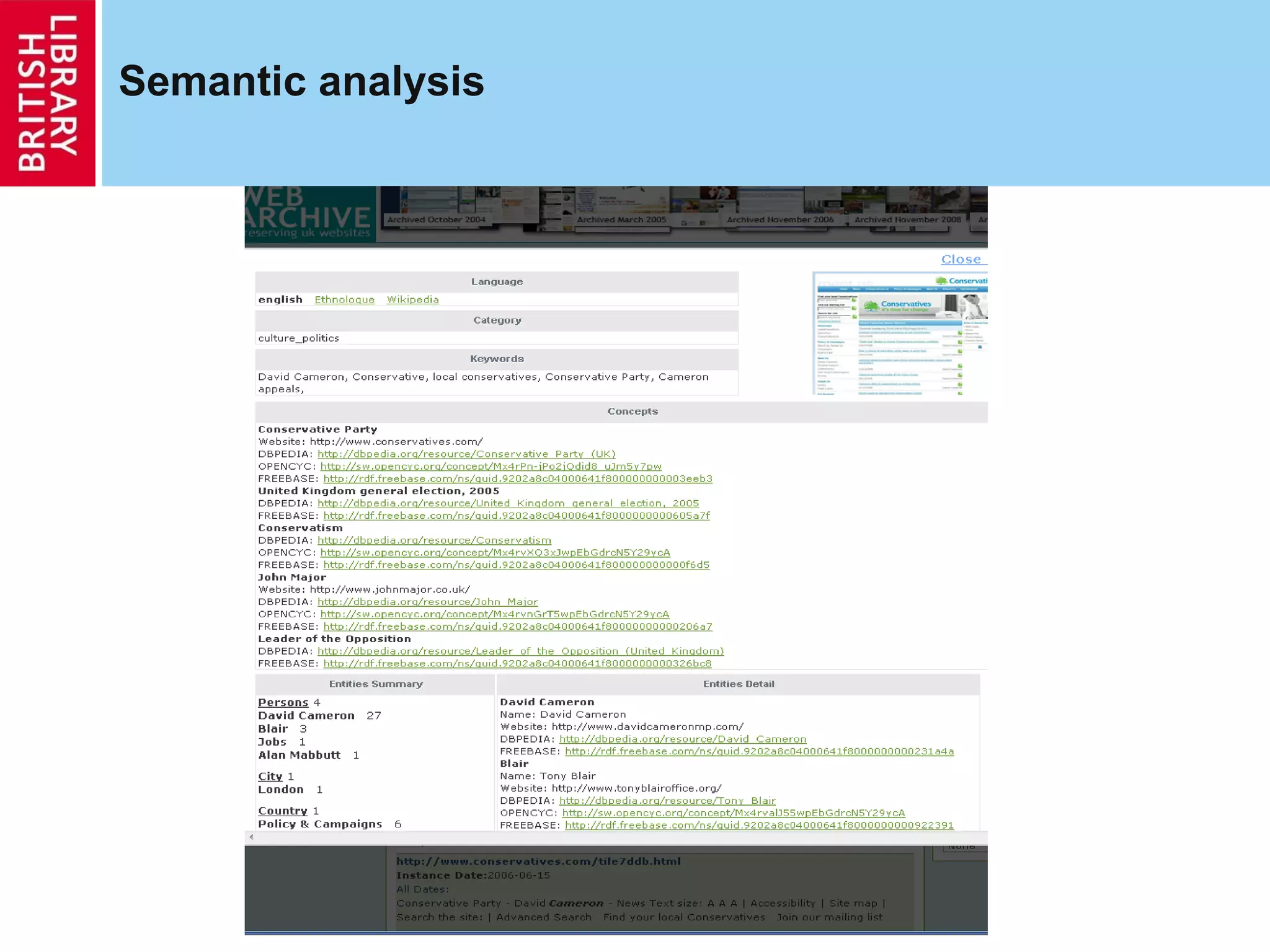
Task: Select the Archived November 2008 snapshot
Action: [x=907, y=219]
